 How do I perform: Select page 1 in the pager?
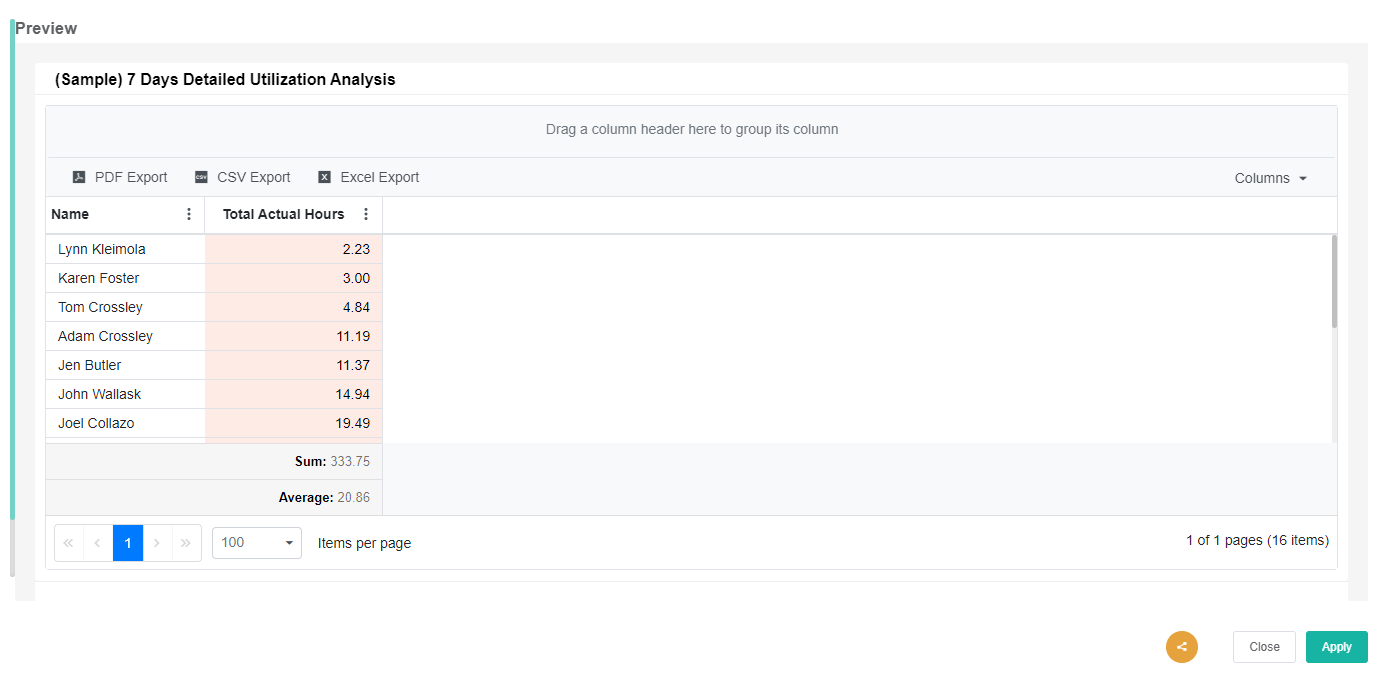[x=128, y=543]
